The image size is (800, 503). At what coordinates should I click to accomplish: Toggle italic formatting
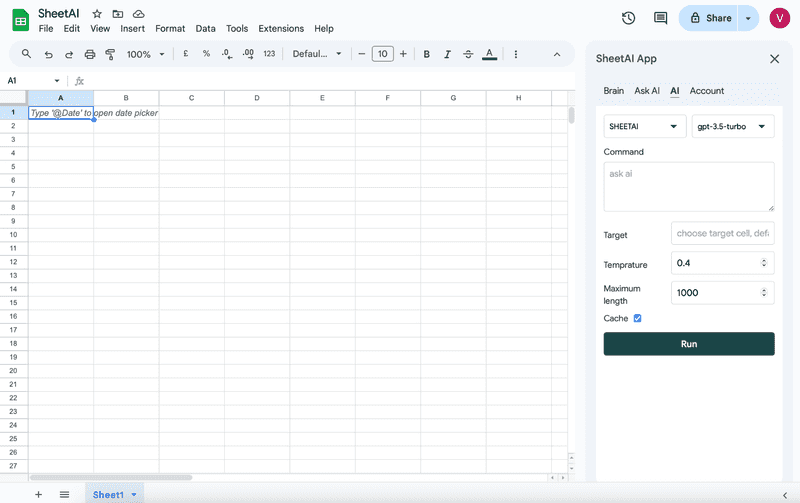[x=447, y=54]
